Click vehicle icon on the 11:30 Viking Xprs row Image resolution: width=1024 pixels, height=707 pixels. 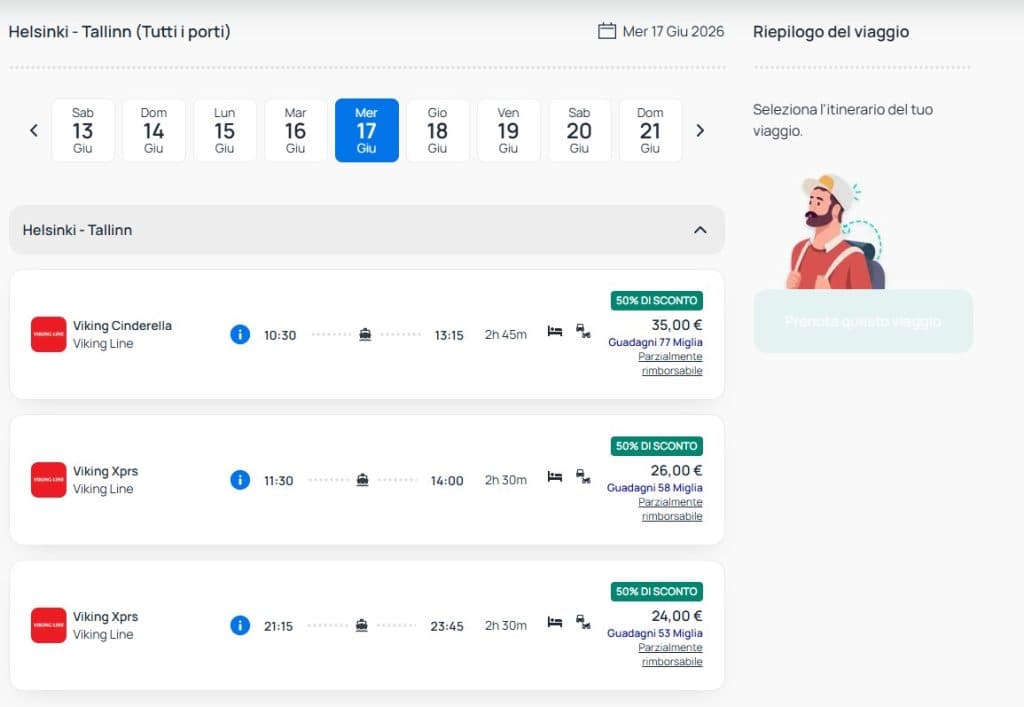coord(583,477)
